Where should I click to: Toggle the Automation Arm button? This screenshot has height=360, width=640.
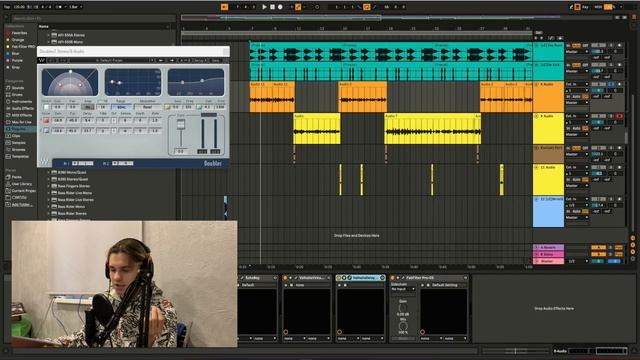coord(298,7)
